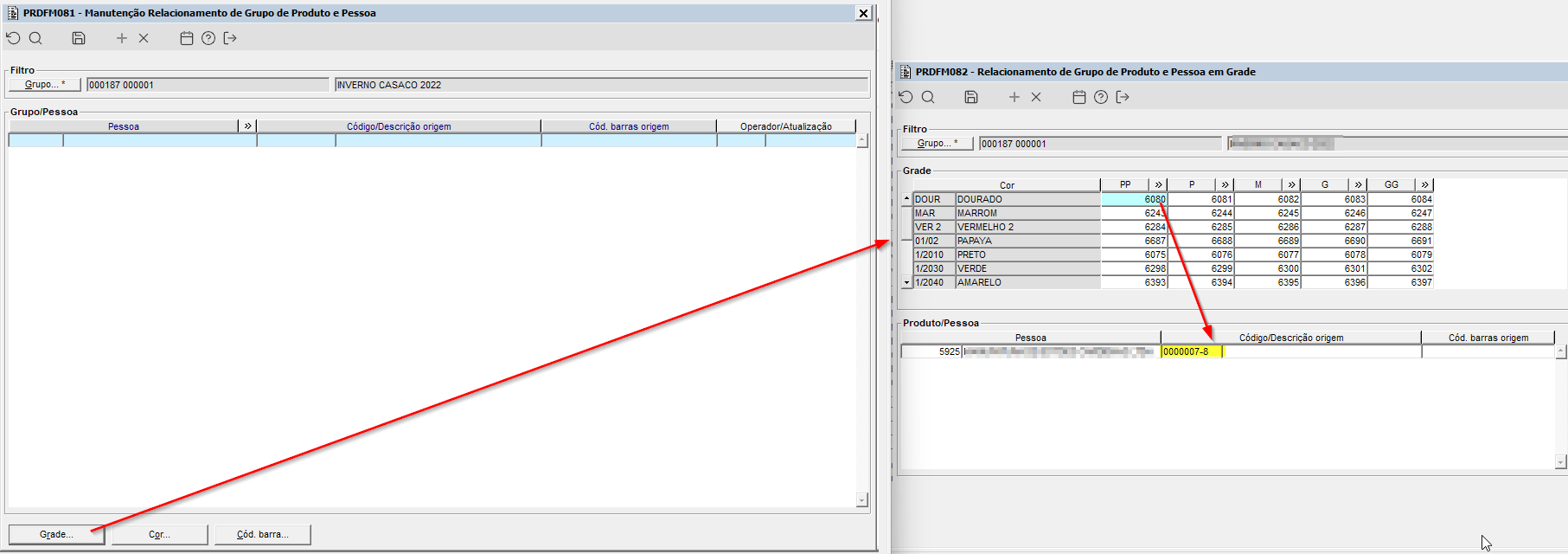Image resolution: width=1568 pixels, height=554 pixels.
Task: Click the cell with value 6300
Action: [x=1267, y=268]
